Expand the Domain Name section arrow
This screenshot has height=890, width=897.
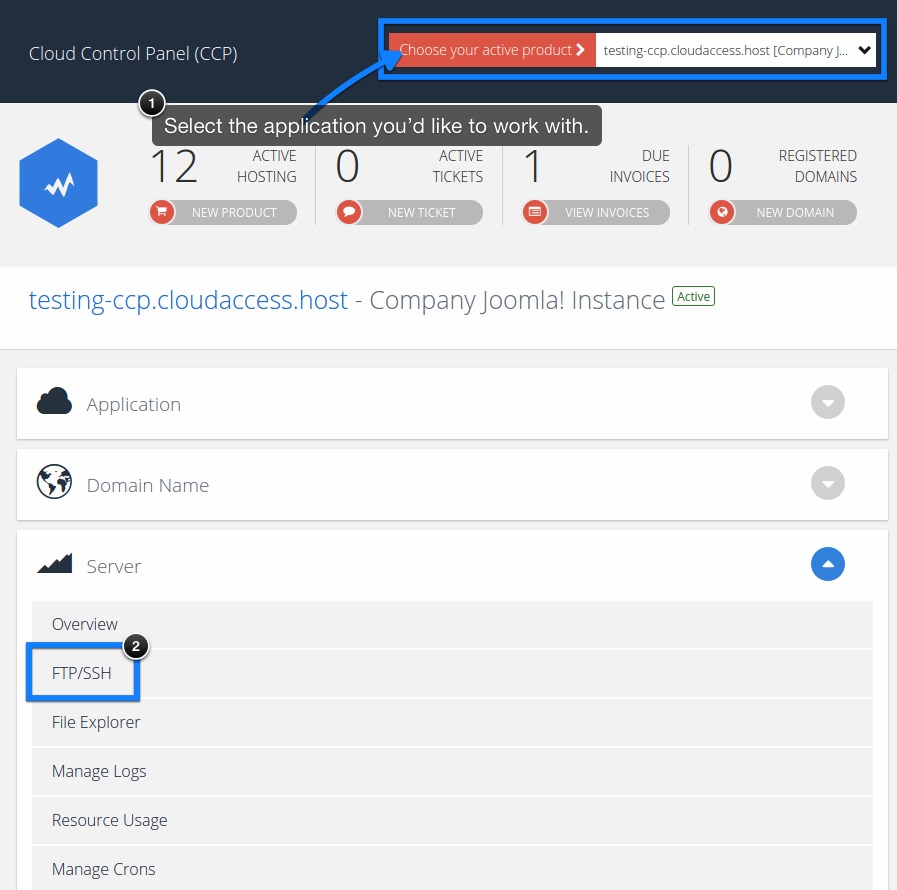[828, 483]
